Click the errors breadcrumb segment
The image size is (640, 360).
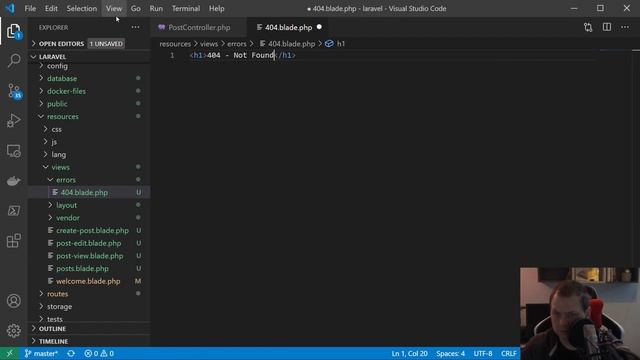pyautogui.click(x=237, y=44)
